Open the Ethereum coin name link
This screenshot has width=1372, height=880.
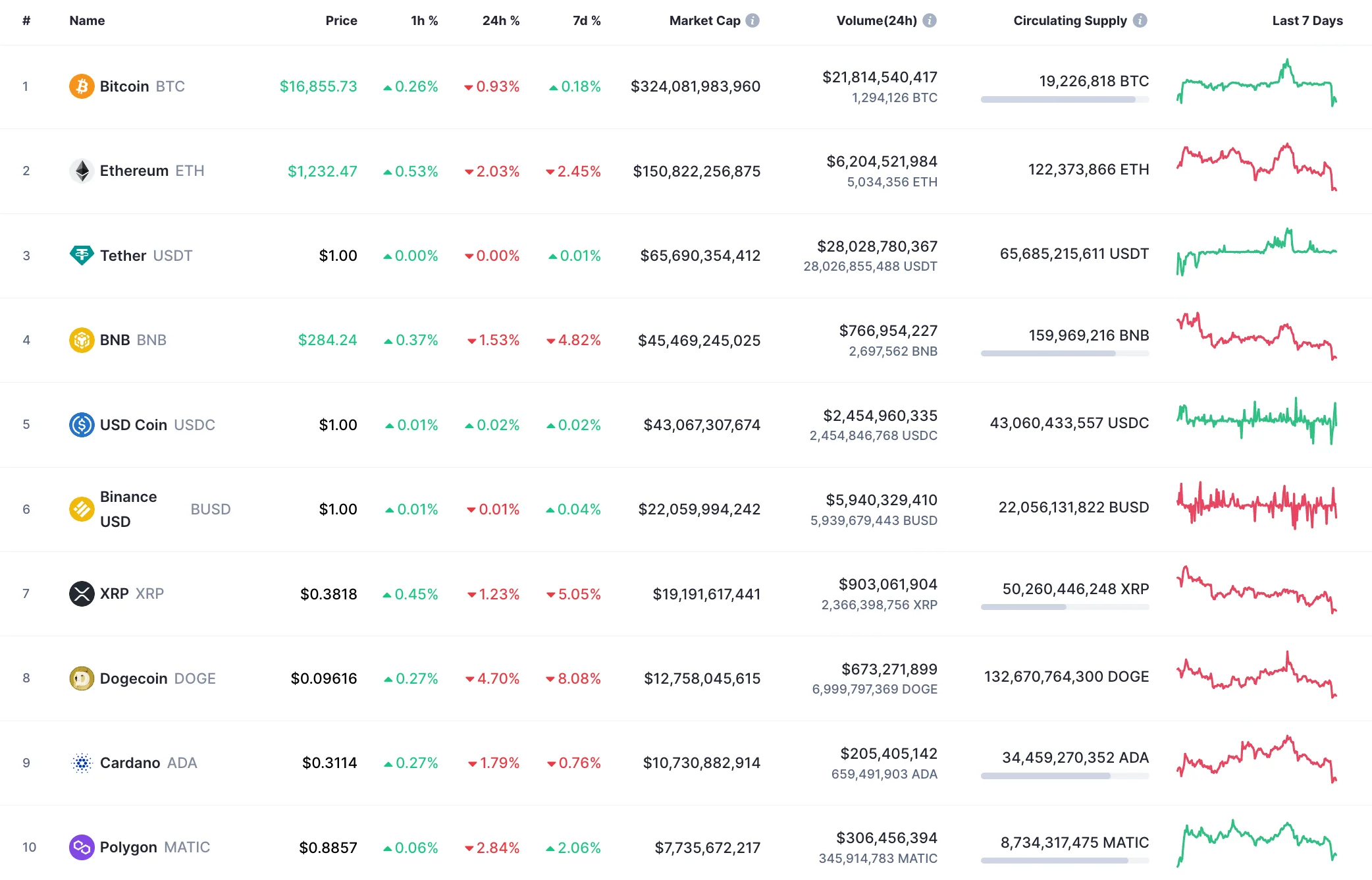pyautogui.click(x=136, y=171)
